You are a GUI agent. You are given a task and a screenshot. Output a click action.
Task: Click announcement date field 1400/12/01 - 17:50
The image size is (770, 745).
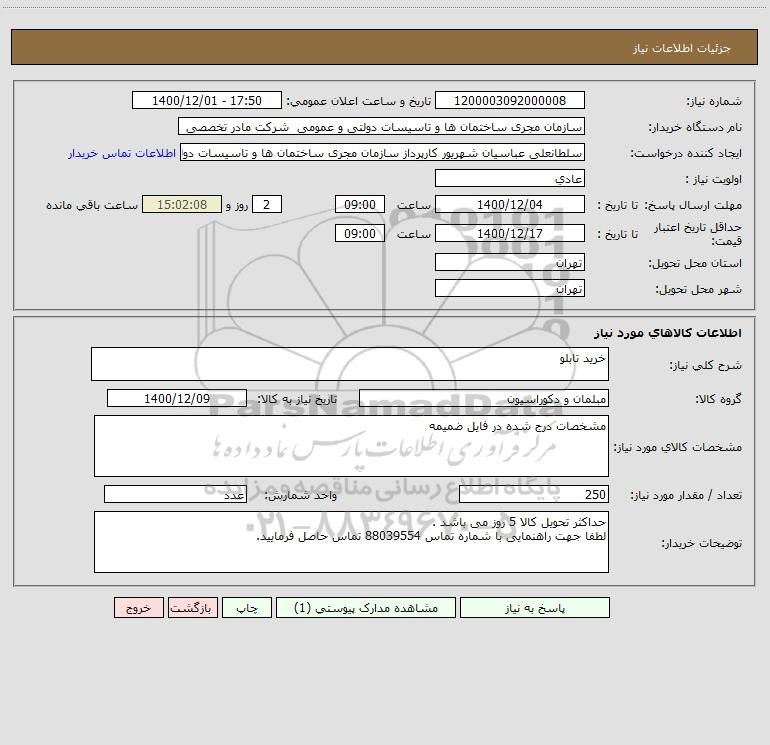tap(207, 100)
